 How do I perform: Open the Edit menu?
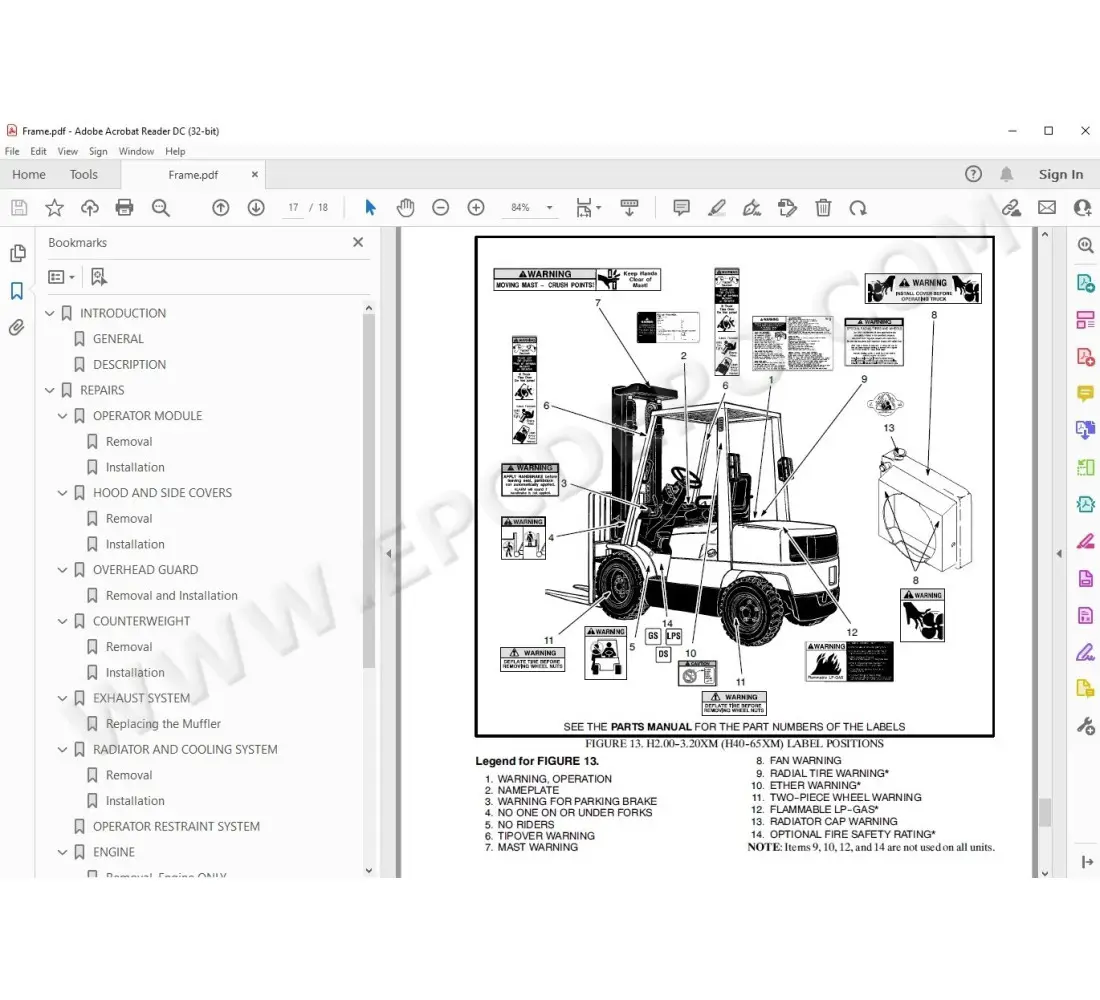tap(38, 151)
